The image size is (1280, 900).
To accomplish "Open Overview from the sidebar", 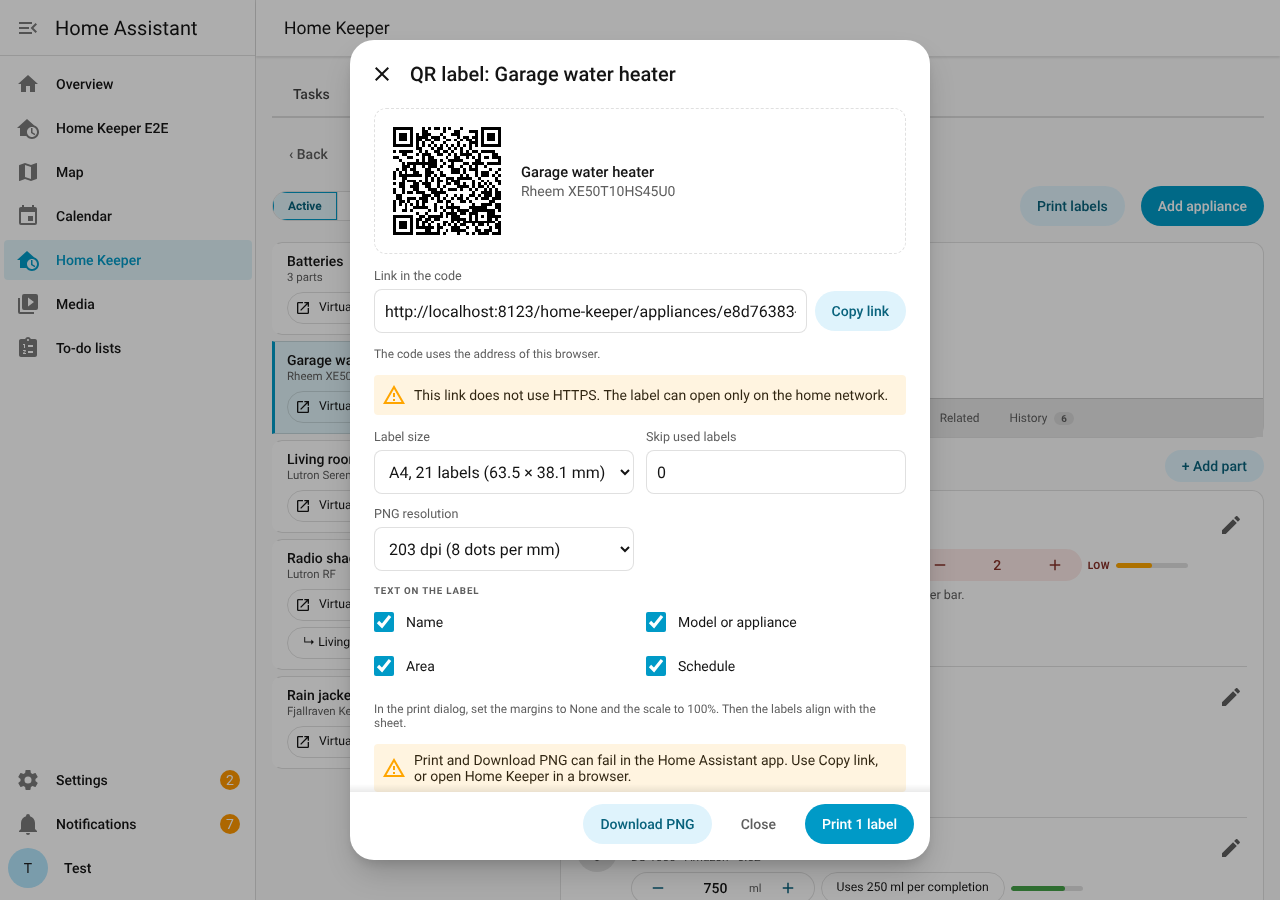I will pos(128,84).
